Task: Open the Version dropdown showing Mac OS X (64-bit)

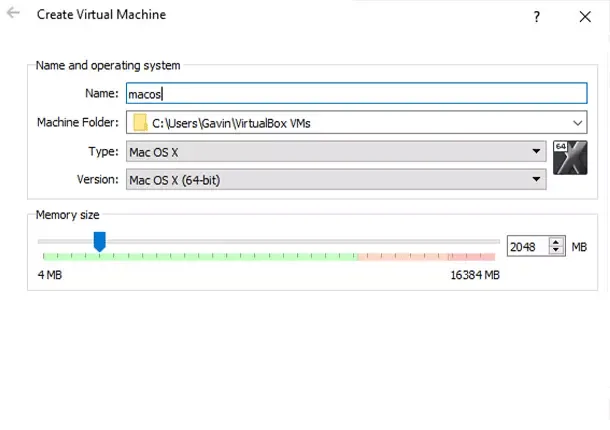Action: 336,180
